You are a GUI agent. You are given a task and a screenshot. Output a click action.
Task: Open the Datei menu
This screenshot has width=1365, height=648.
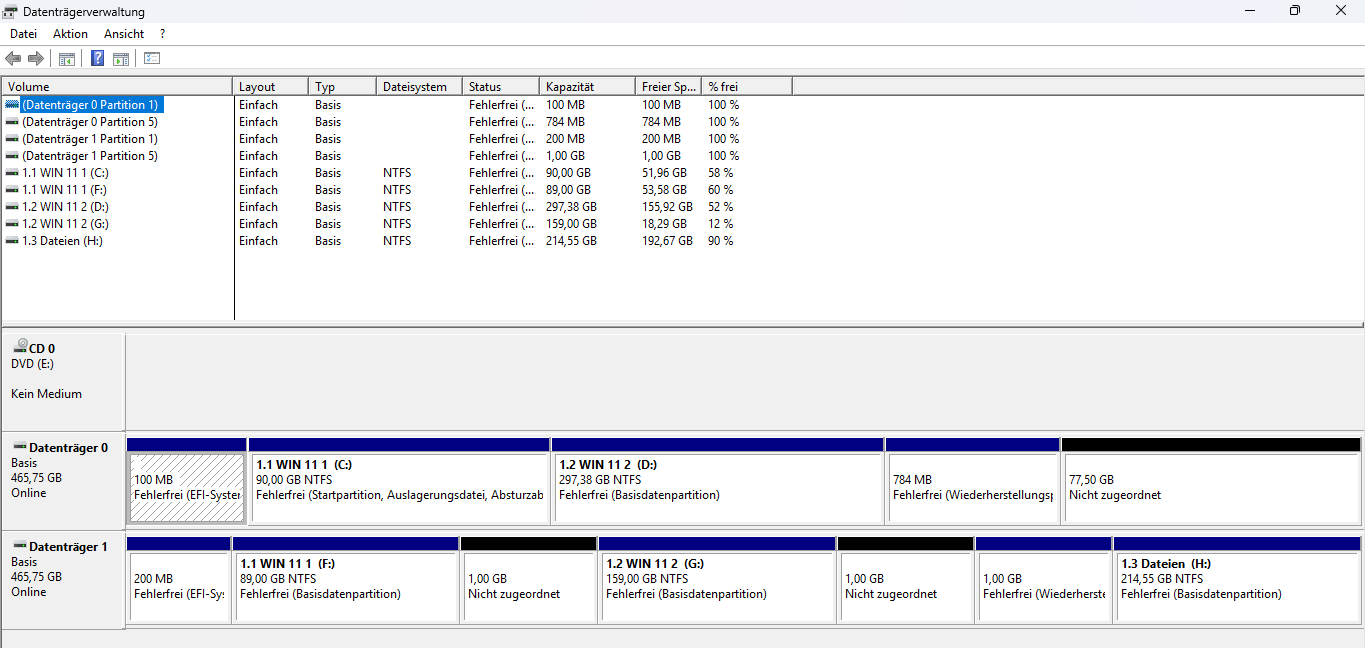pos(23,34)
